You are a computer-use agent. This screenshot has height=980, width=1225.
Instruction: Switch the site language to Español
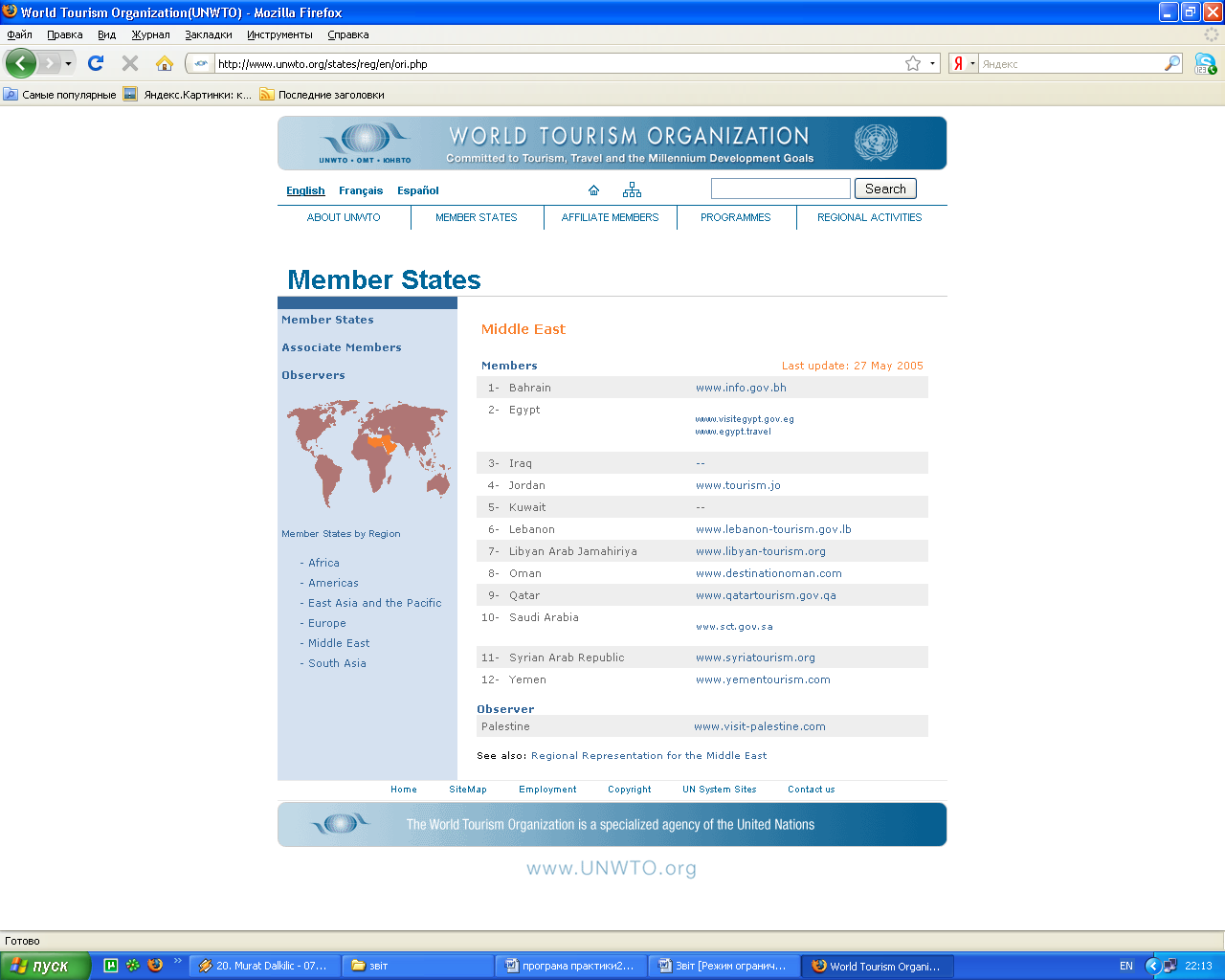[418, 190]
